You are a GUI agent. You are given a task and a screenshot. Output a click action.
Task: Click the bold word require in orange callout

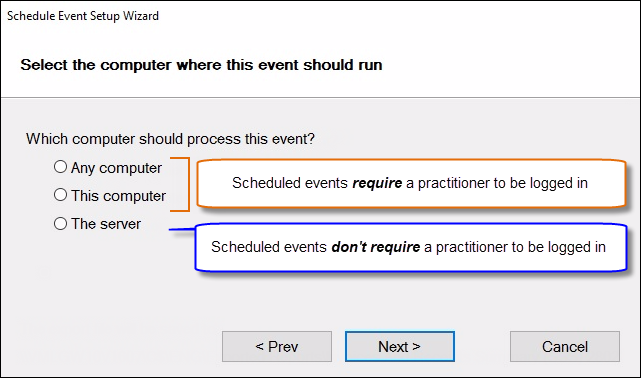click(x=377, y=183)
